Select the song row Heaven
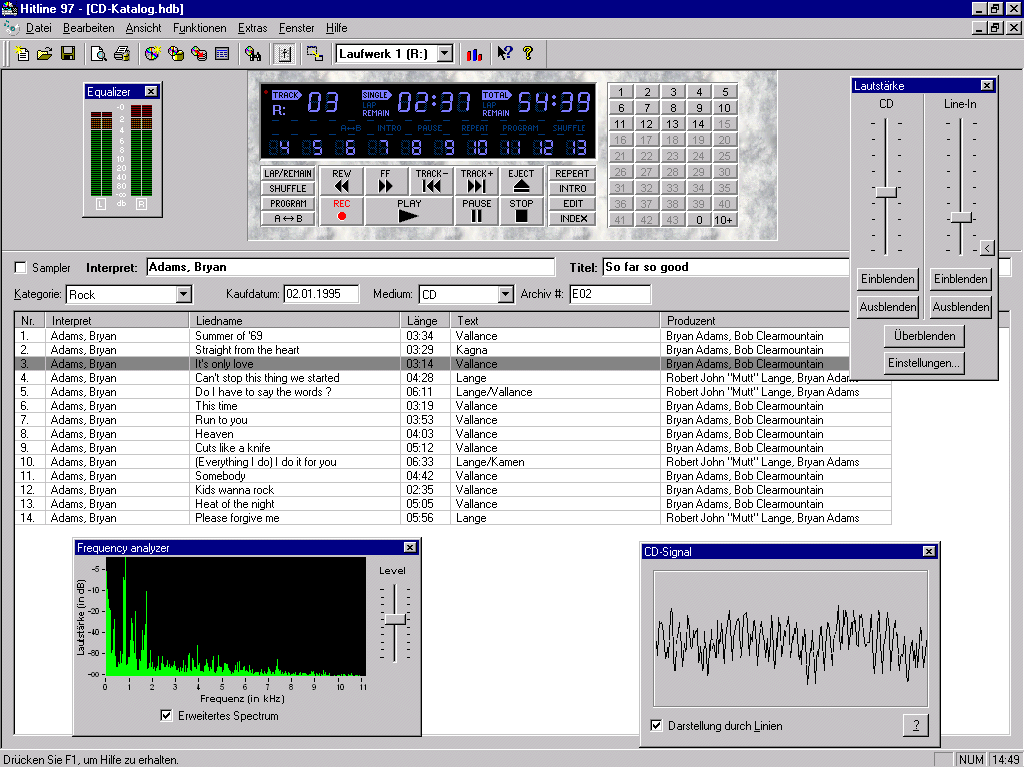The width and height of the screenshot is (1024, 768). (x=453, y=434)
